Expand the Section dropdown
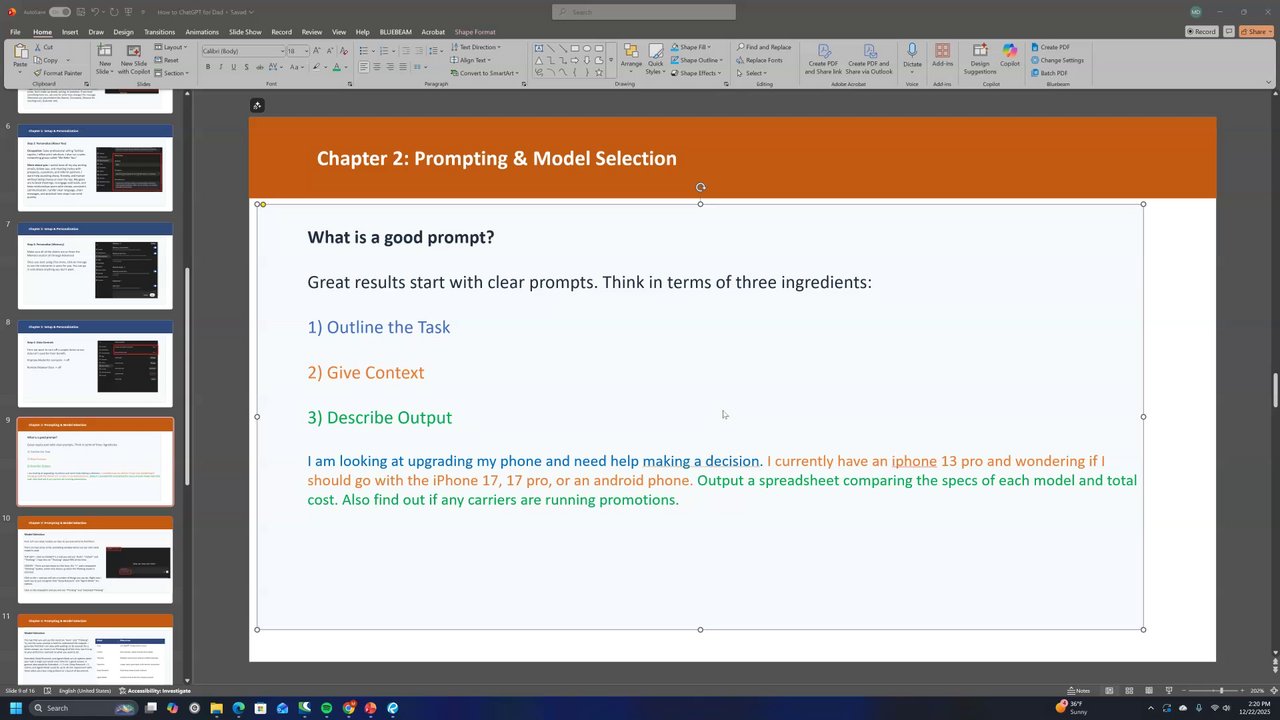 (171, 73)
